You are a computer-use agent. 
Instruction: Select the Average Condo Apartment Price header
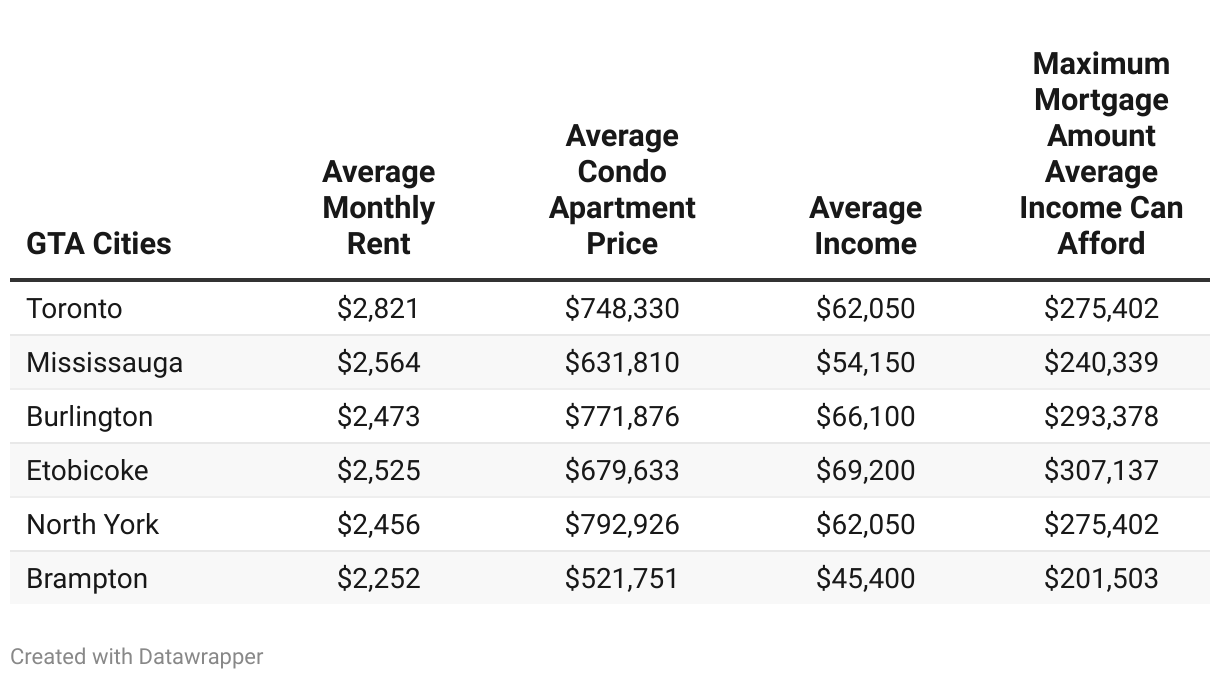click(622, 190)
